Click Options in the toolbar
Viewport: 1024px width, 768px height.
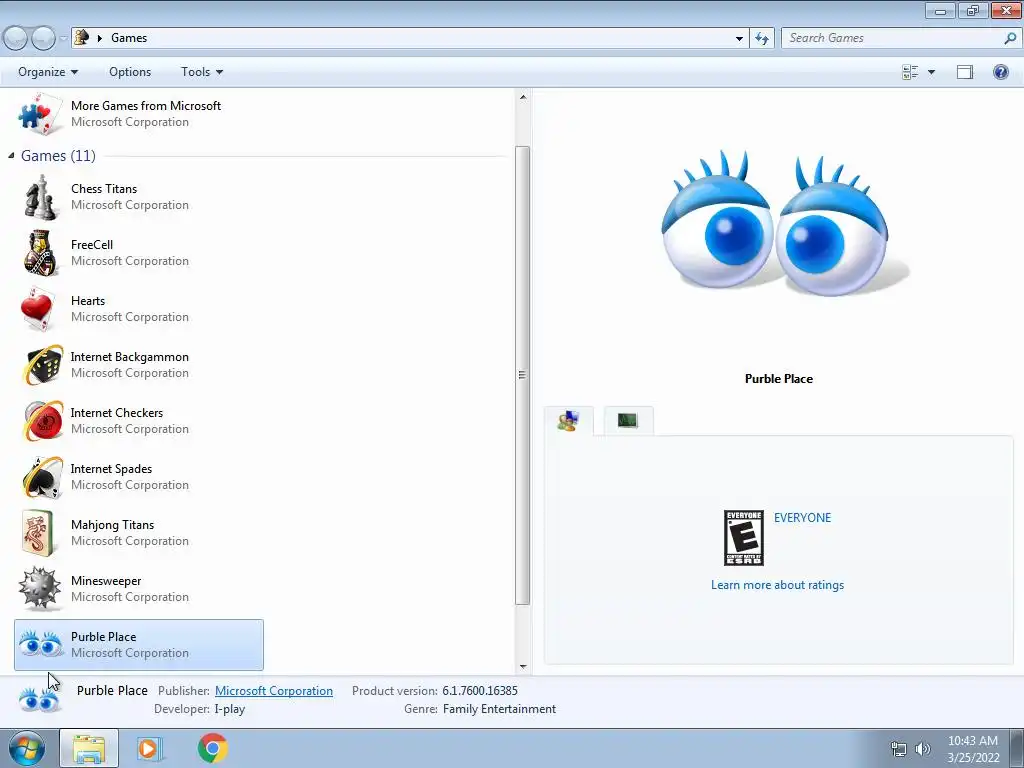click(x=130, y=72)
